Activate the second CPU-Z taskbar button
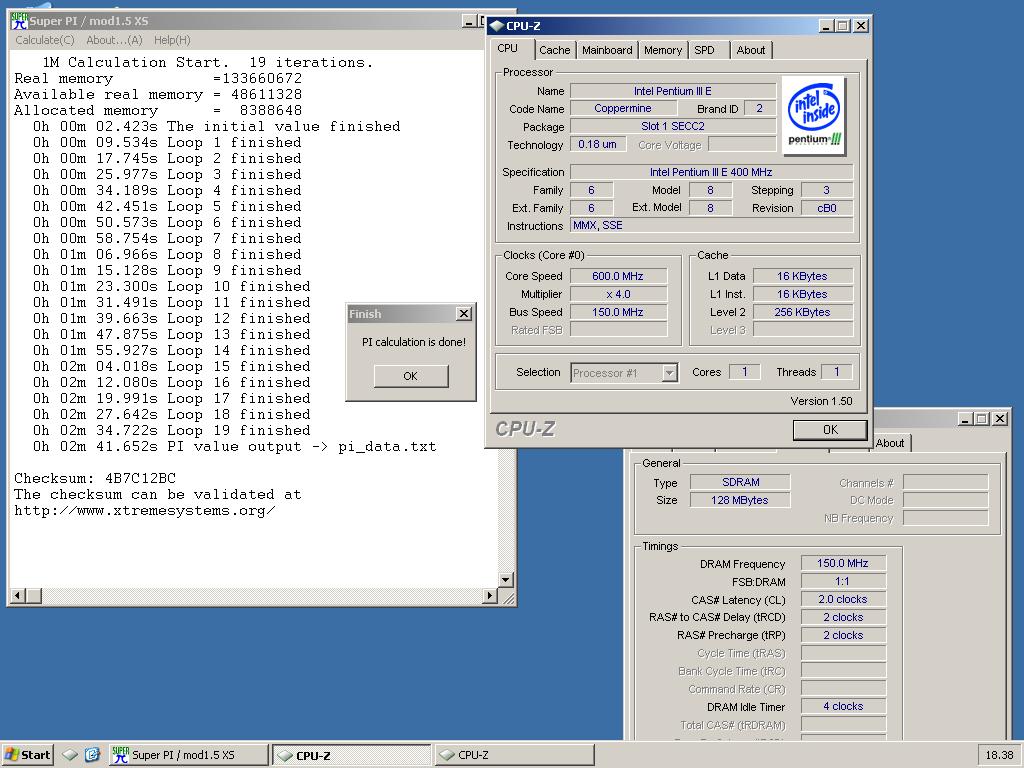1024x768 pixels. point(515,755)
